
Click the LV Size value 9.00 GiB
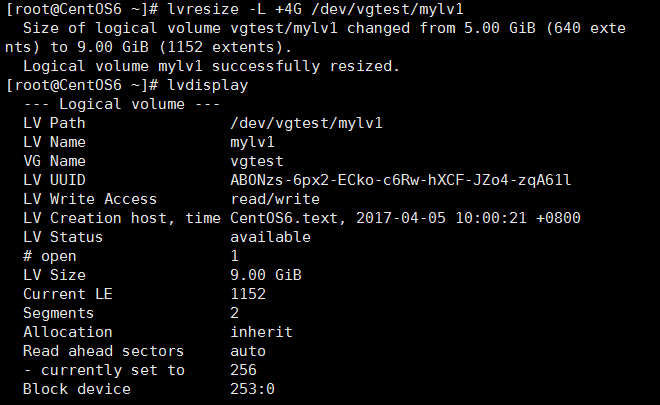266,275
